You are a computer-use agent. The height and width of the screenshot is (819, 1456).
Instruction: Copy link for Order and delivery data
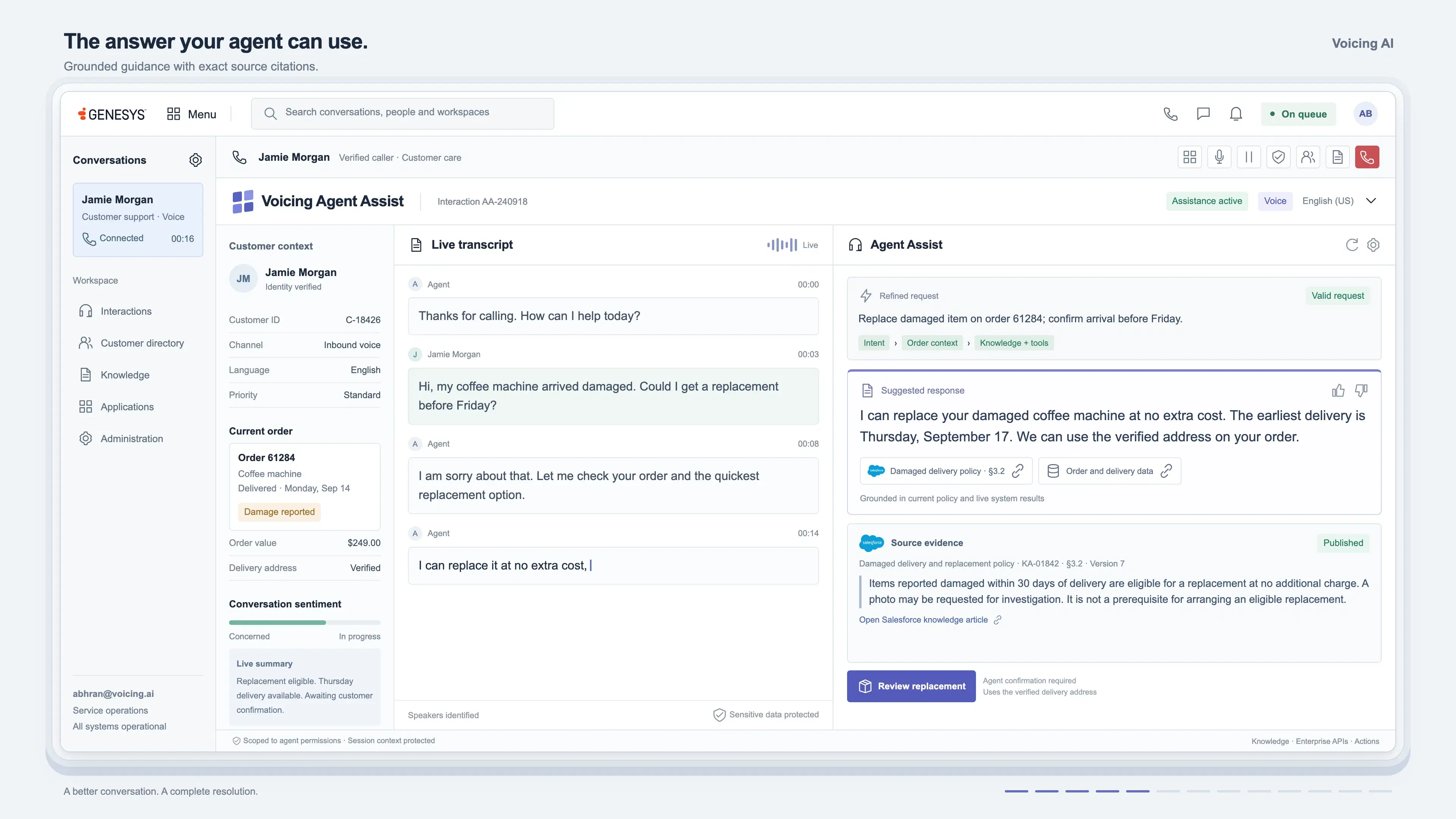pos(1166,471)
